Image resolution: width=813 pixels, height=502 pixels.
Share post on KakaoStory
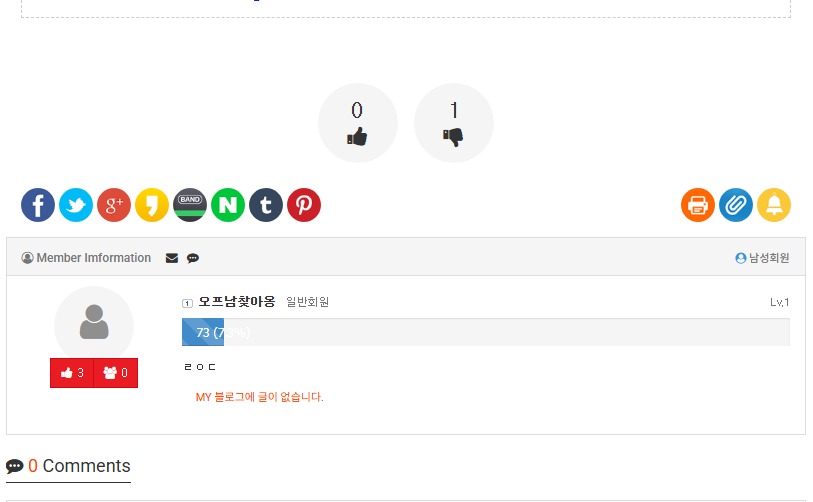point(152,205)
